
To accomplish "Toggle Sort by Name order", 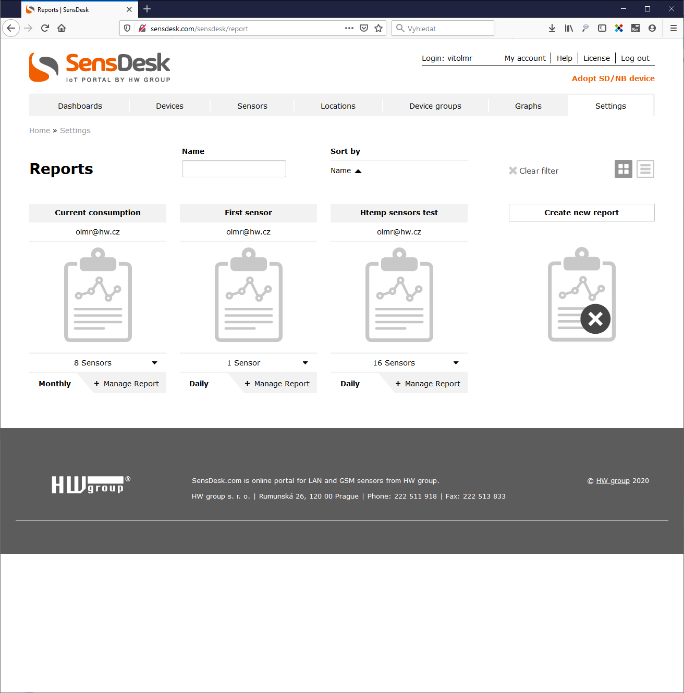I will coord(346,171).
